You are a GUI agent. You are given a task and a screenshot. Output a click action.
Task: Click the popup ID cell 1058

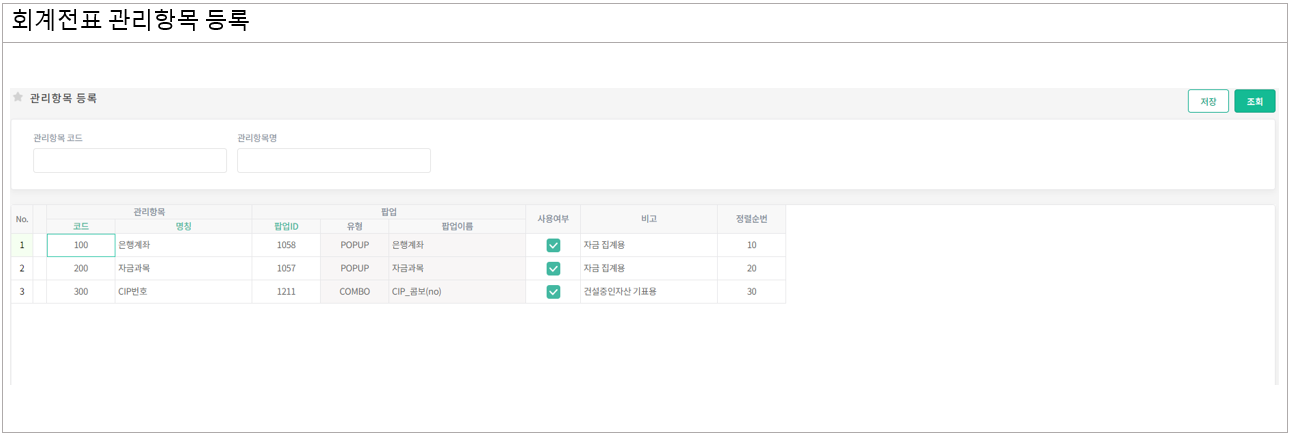click(x=286, y=245)
